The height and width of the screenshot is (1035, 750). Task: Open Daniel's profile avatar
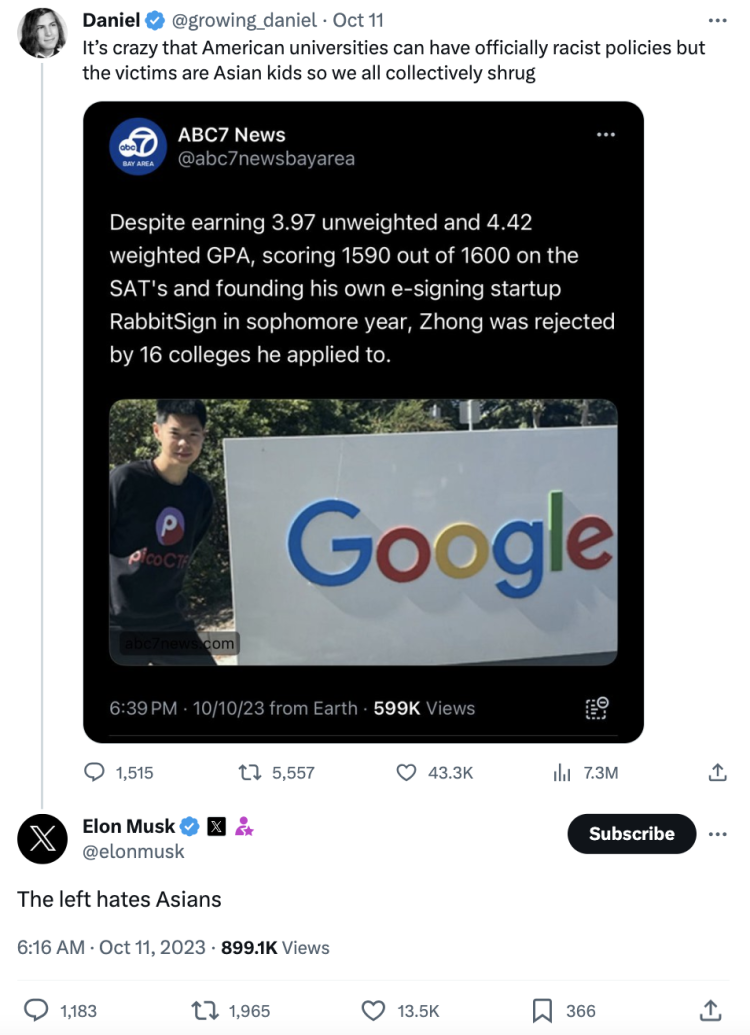[41, 31]
